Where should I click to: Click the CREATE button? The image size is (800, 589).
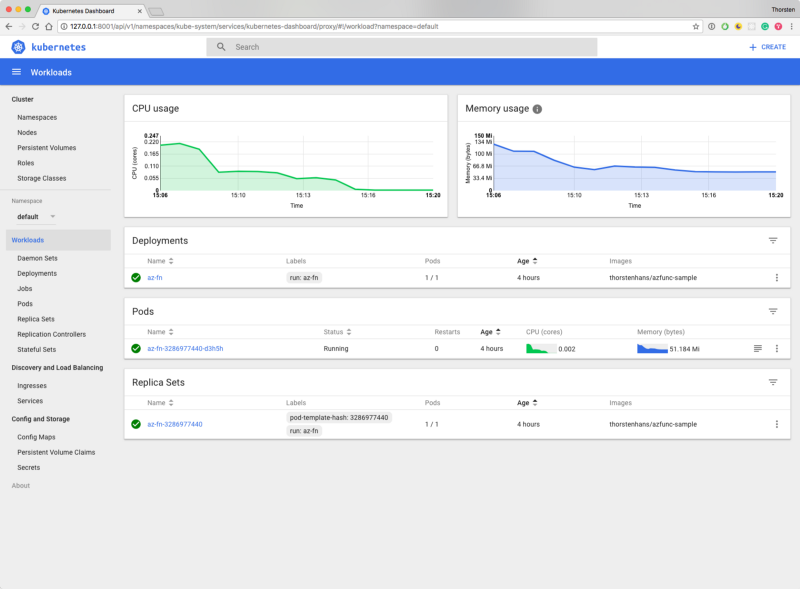[x=767, y=47]
